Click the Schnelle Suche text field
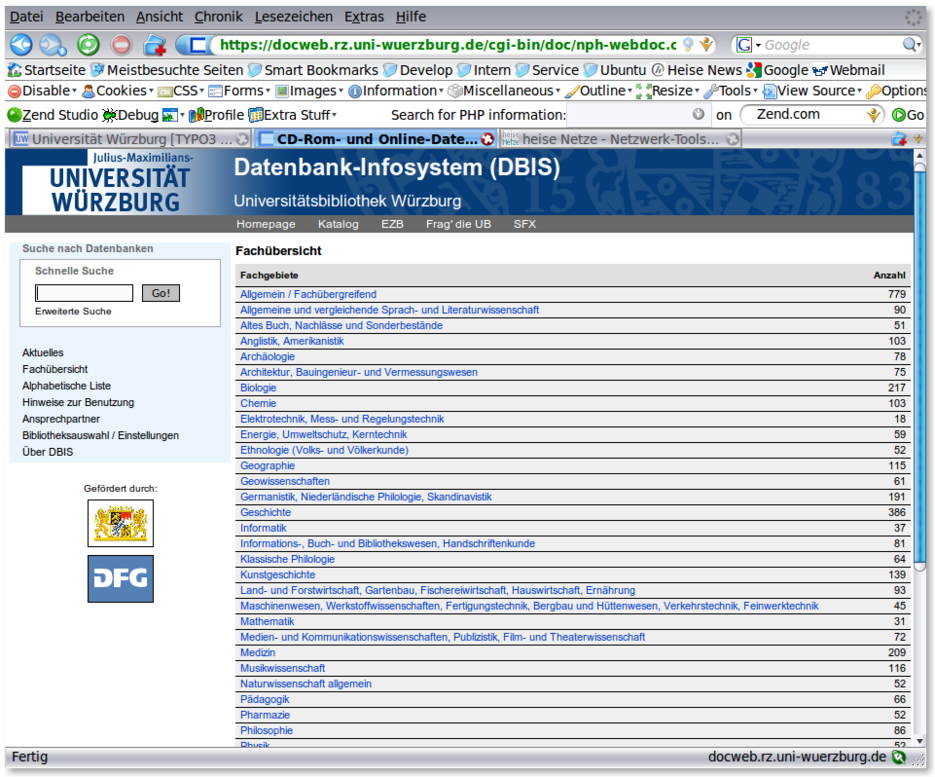Image resolution: width=935 pixels, height=777 pixels. coord(84,293)
